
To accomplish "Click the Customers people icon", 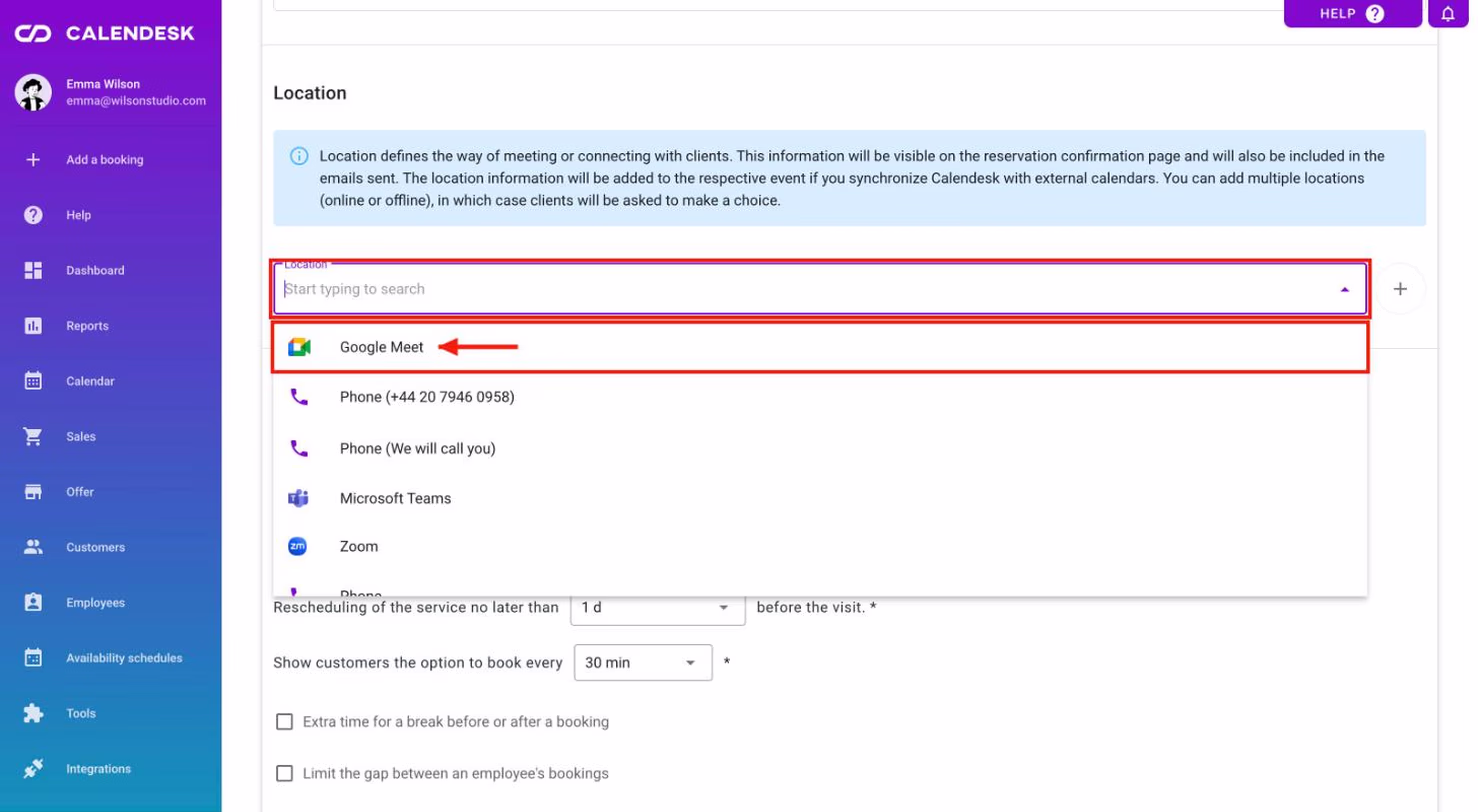I will [33, 547].
